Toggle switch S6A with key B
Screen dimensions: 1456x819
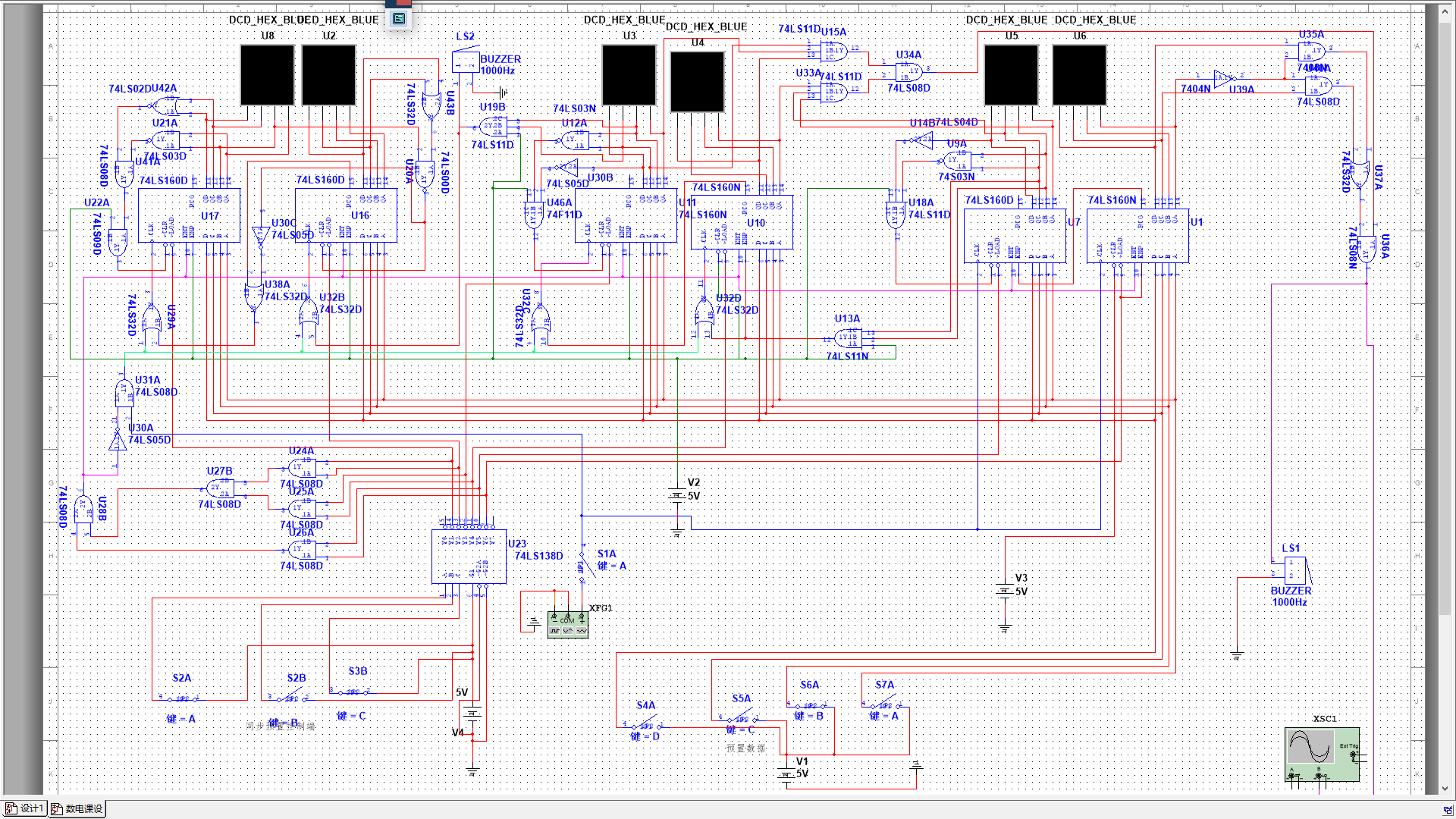[x=809, y=705]
